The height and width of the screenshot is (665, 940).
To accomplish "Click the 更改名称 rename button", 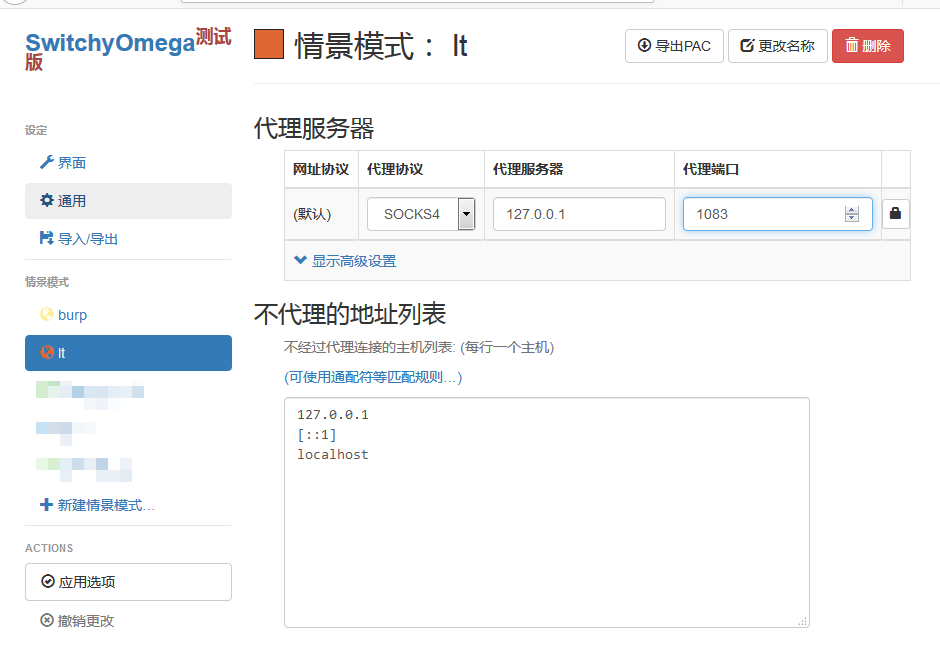I will click(777, 46).
